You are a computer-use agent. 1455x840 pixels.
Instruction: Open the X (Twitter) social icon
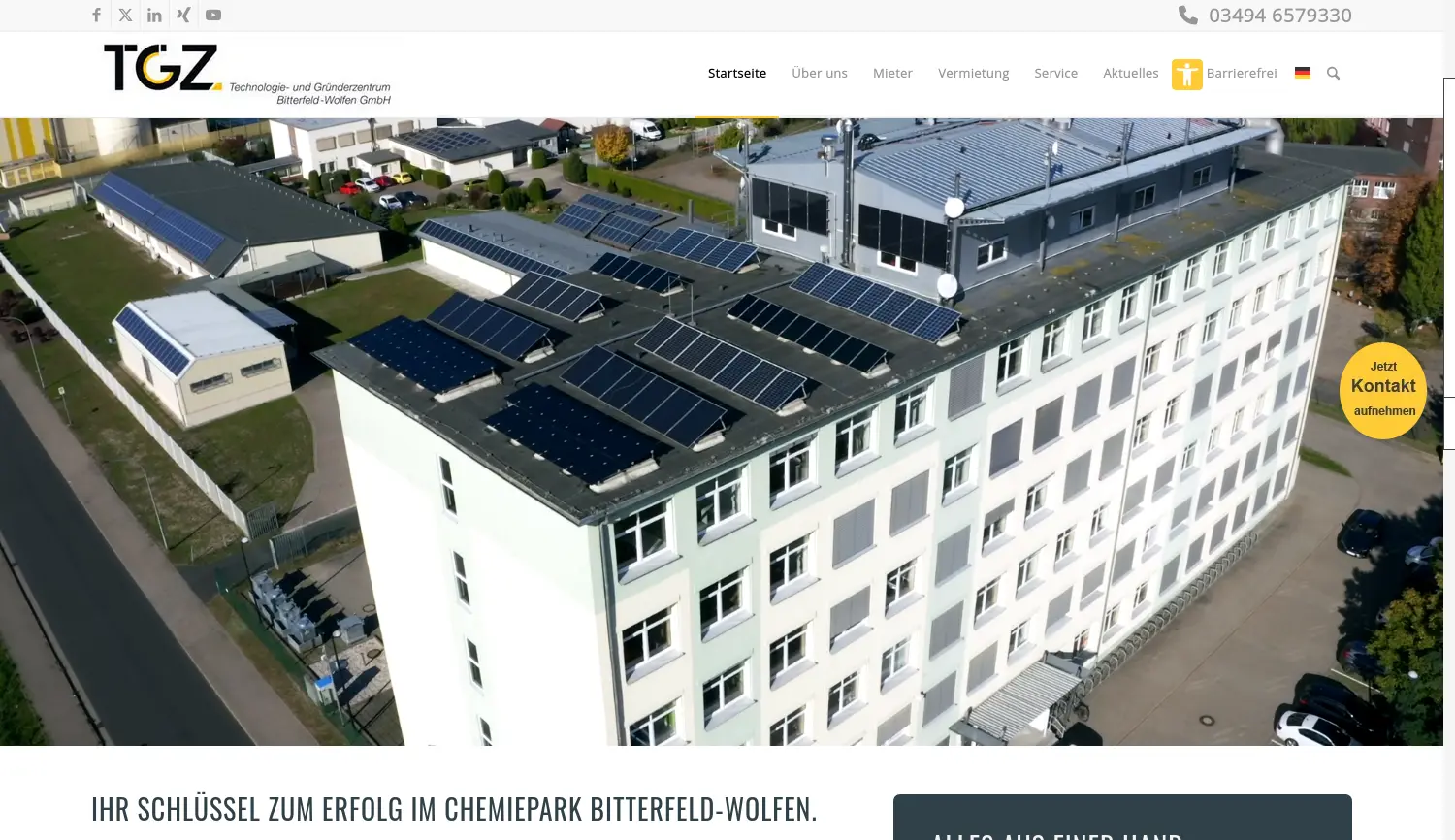click(125, 15)
